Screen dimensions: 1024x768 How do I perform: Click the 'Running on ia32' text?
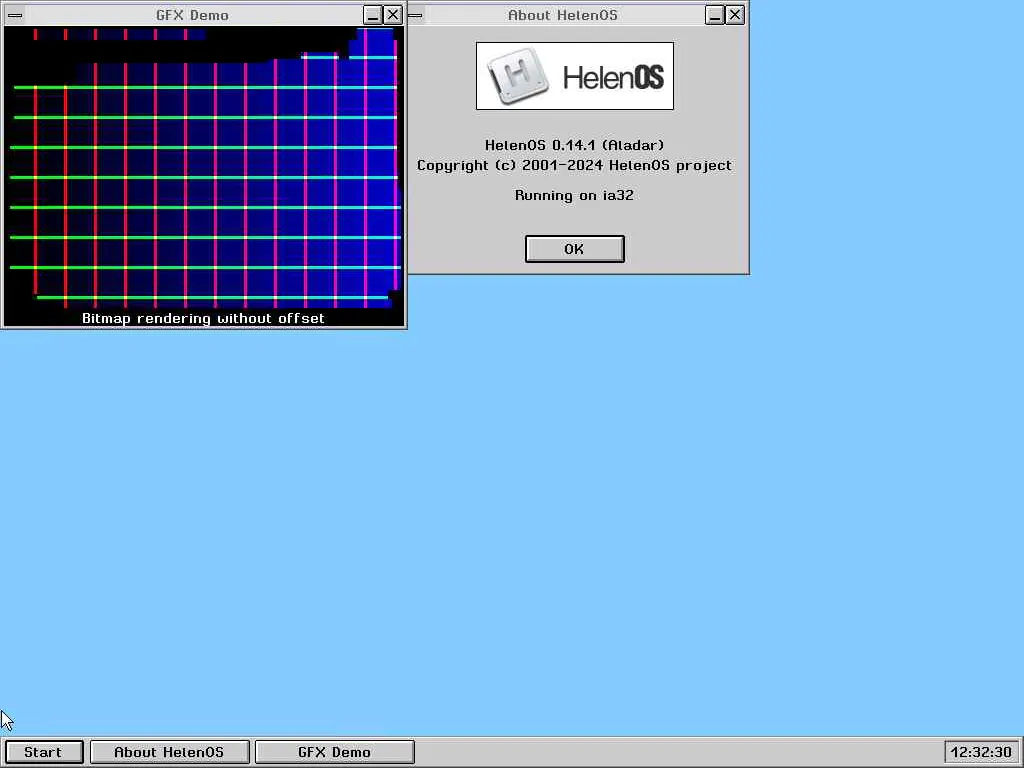tap(575, 195)
